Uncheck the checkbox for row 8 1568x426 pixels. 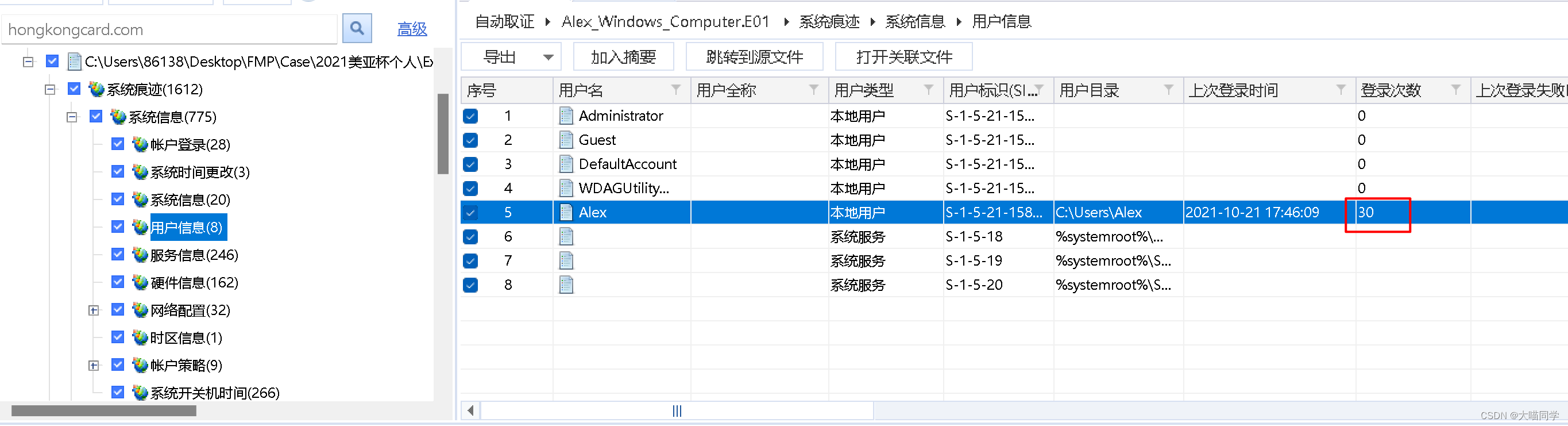click(470, 285)
